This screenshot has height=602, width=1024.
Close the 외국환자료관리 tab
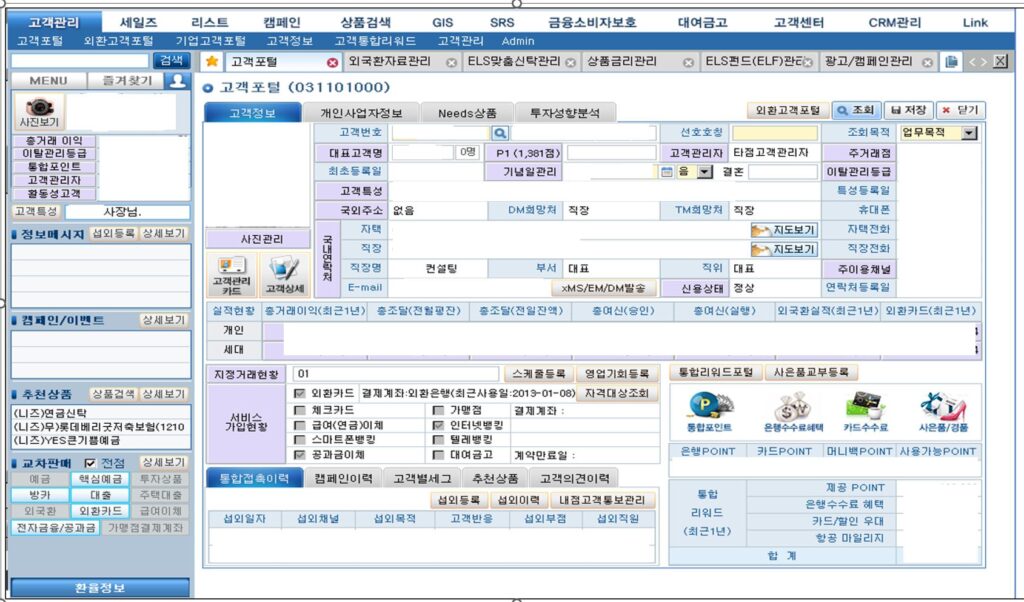coord(451,63)
